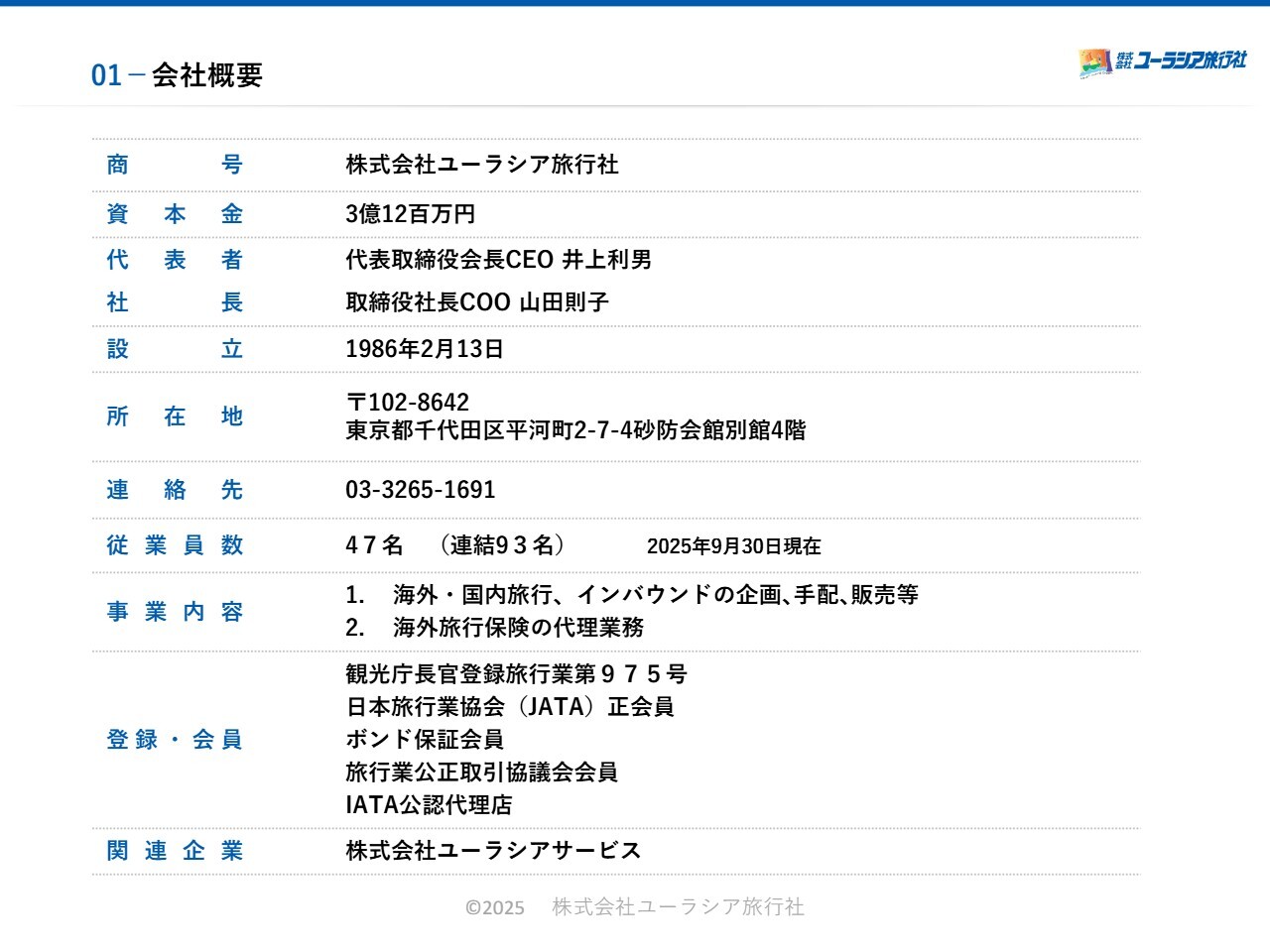
Task: Click the Chiyoda-ku street address line
Action: (x=575, y=430)
